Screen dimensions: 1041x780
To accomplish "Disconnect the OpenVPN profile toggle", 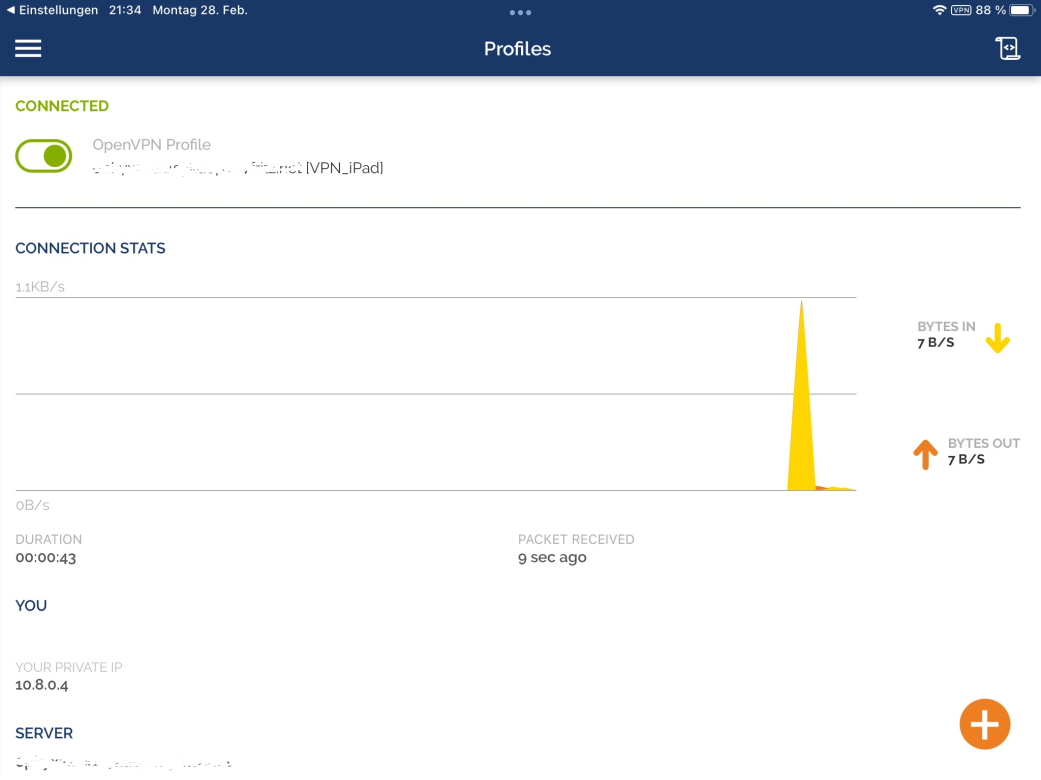I will click(x=44, y=156).
